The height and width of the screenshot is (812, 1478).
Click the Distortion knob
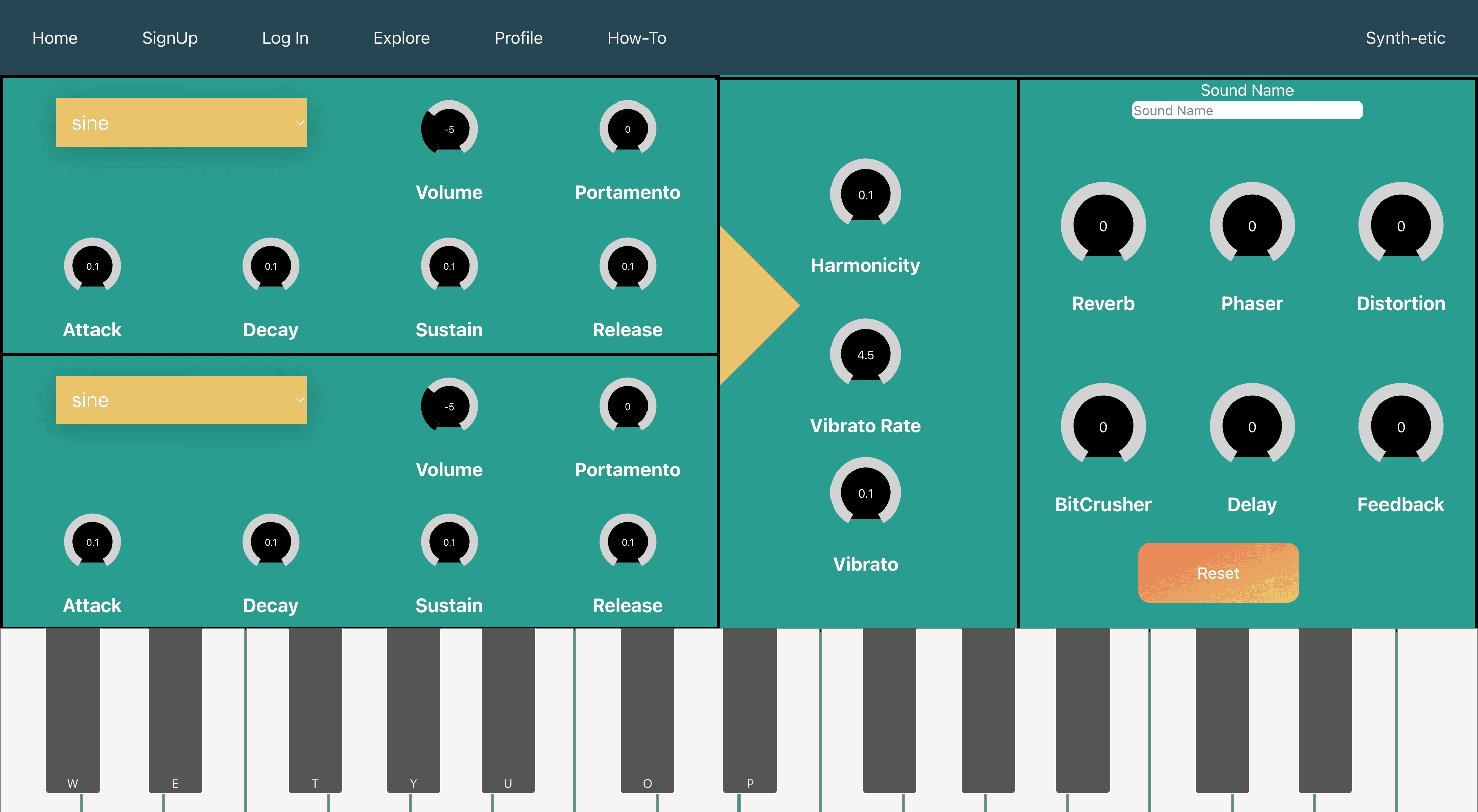[x=1400, y=226]
